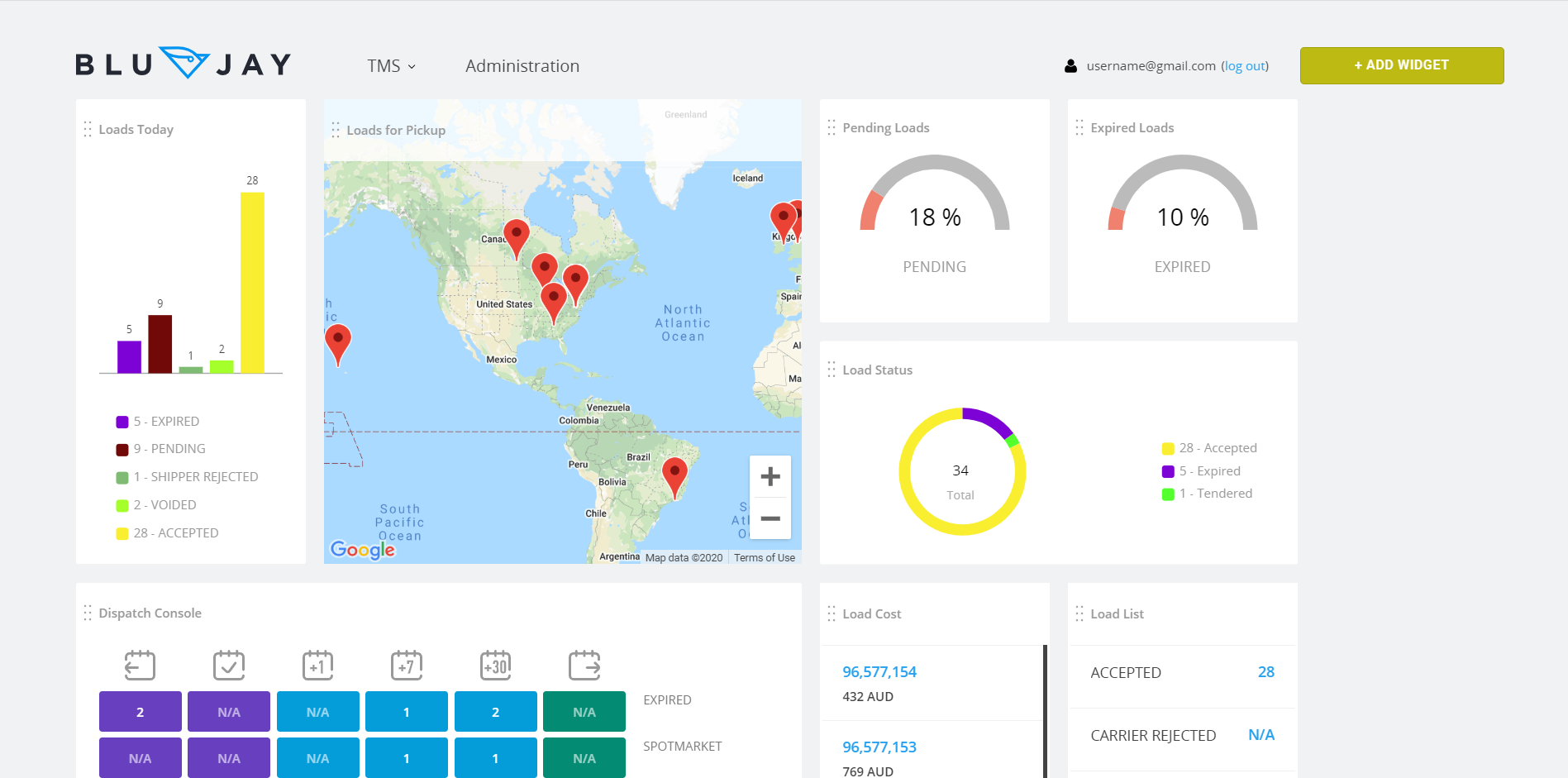The width and height of the screenshot is (1568, 778).
Task: Click the log out link
Action: coord(1245,66)
